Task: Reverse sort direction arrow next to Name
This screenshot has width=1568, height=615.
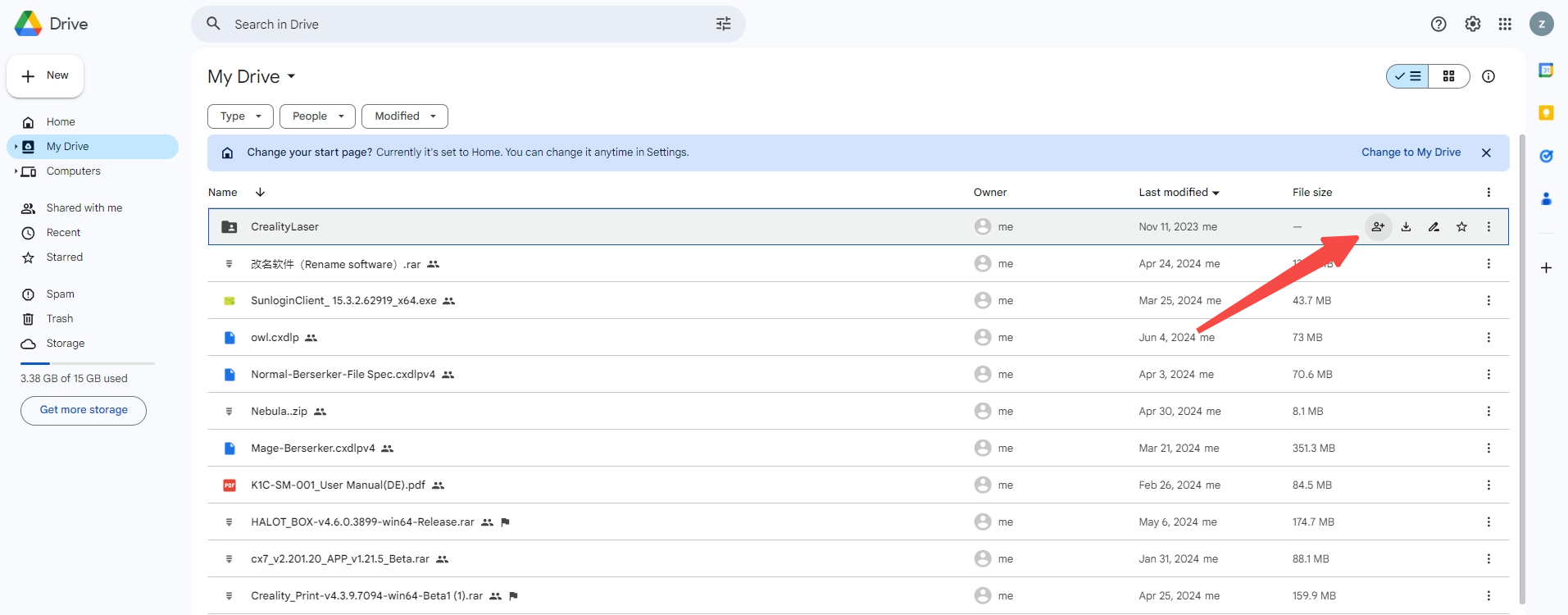Action: click(x=260, y=192)
